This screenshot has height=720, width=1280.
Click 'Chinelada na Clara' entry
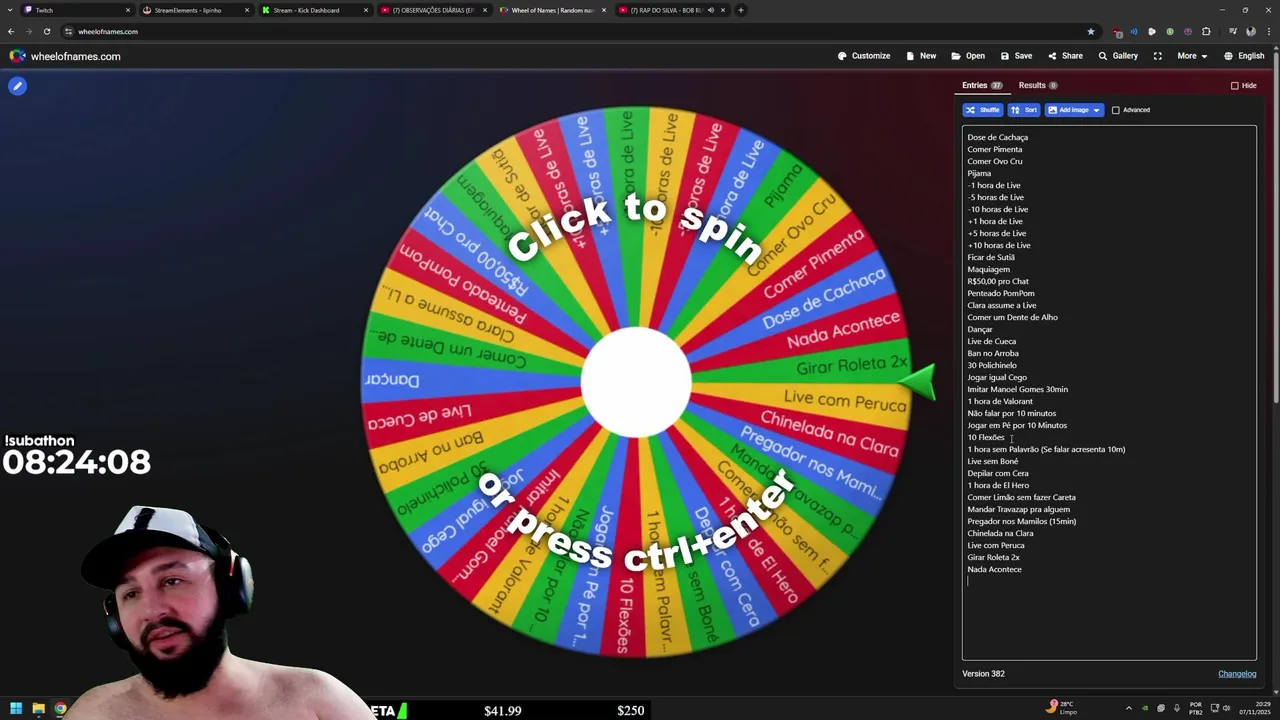1000,533
